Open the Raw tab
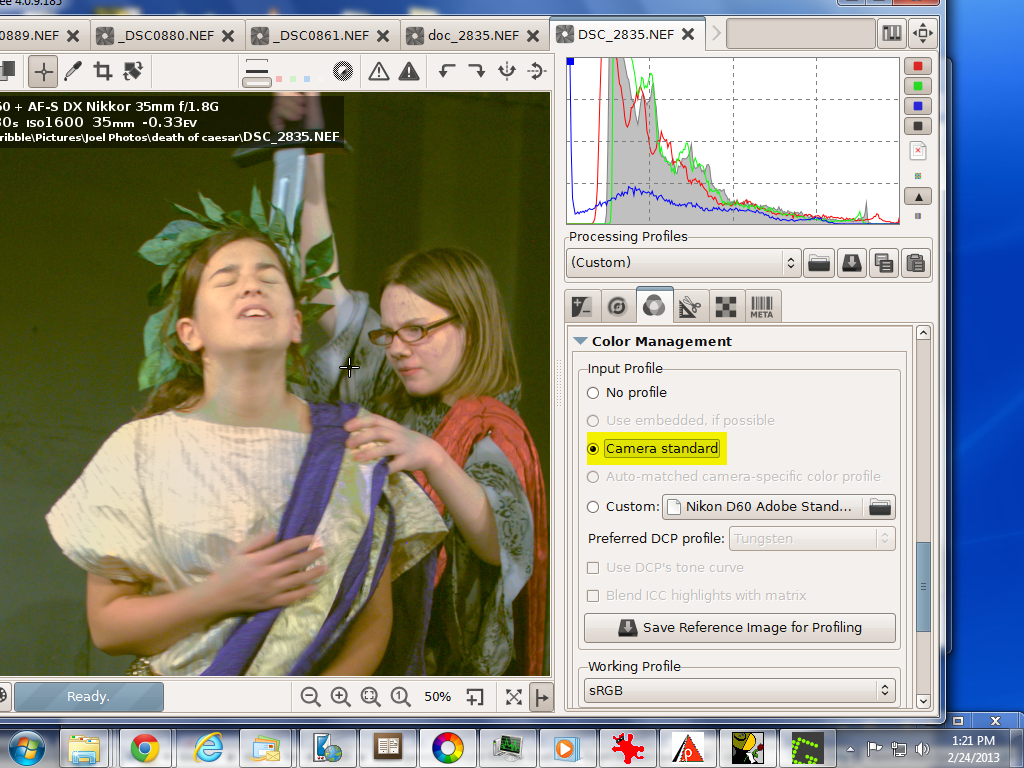Screen dimensions: 1024x768 point(726,306)
